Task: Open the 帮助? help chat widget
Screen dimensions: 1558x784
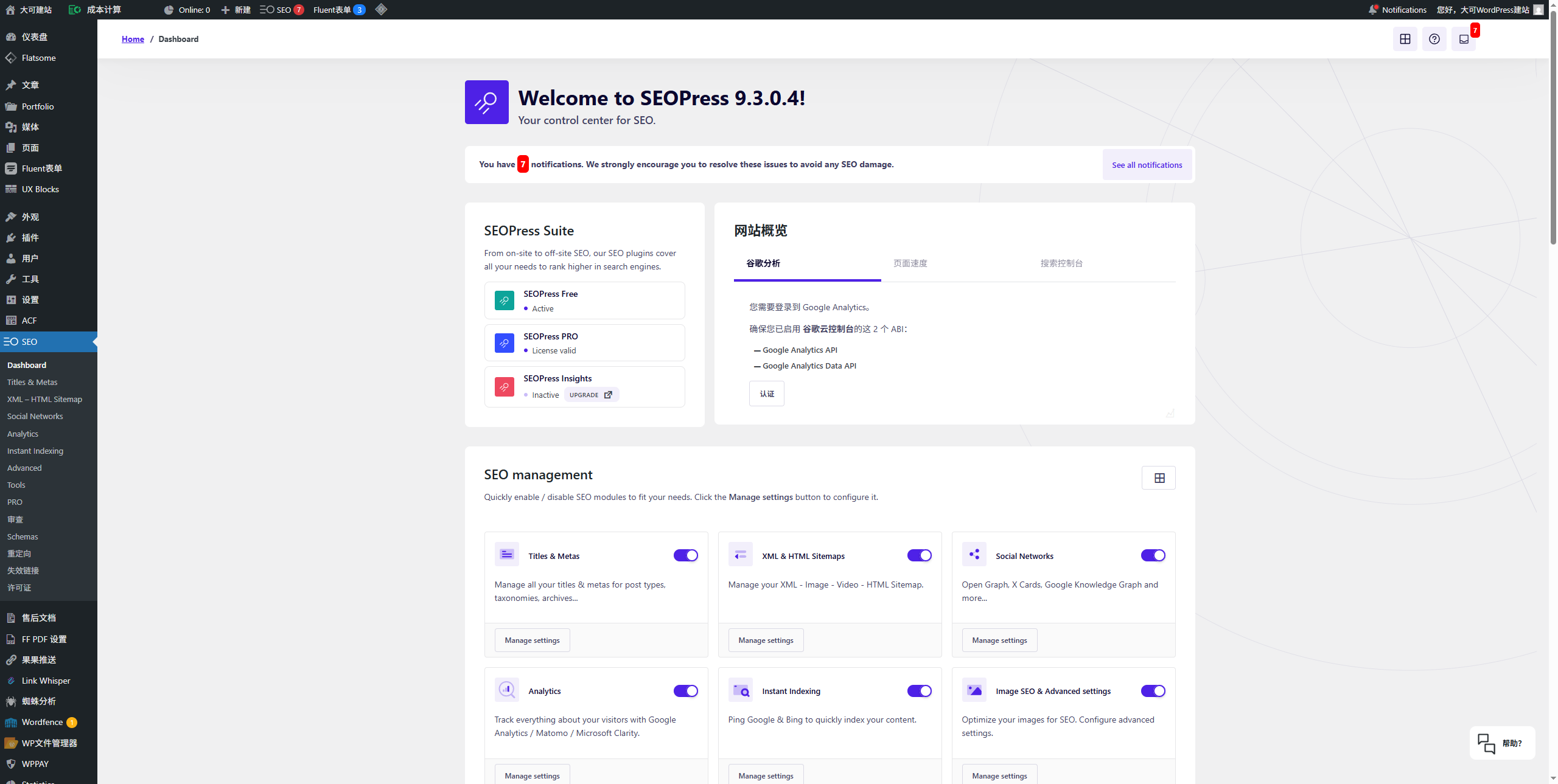Action: pos(1502,743)
